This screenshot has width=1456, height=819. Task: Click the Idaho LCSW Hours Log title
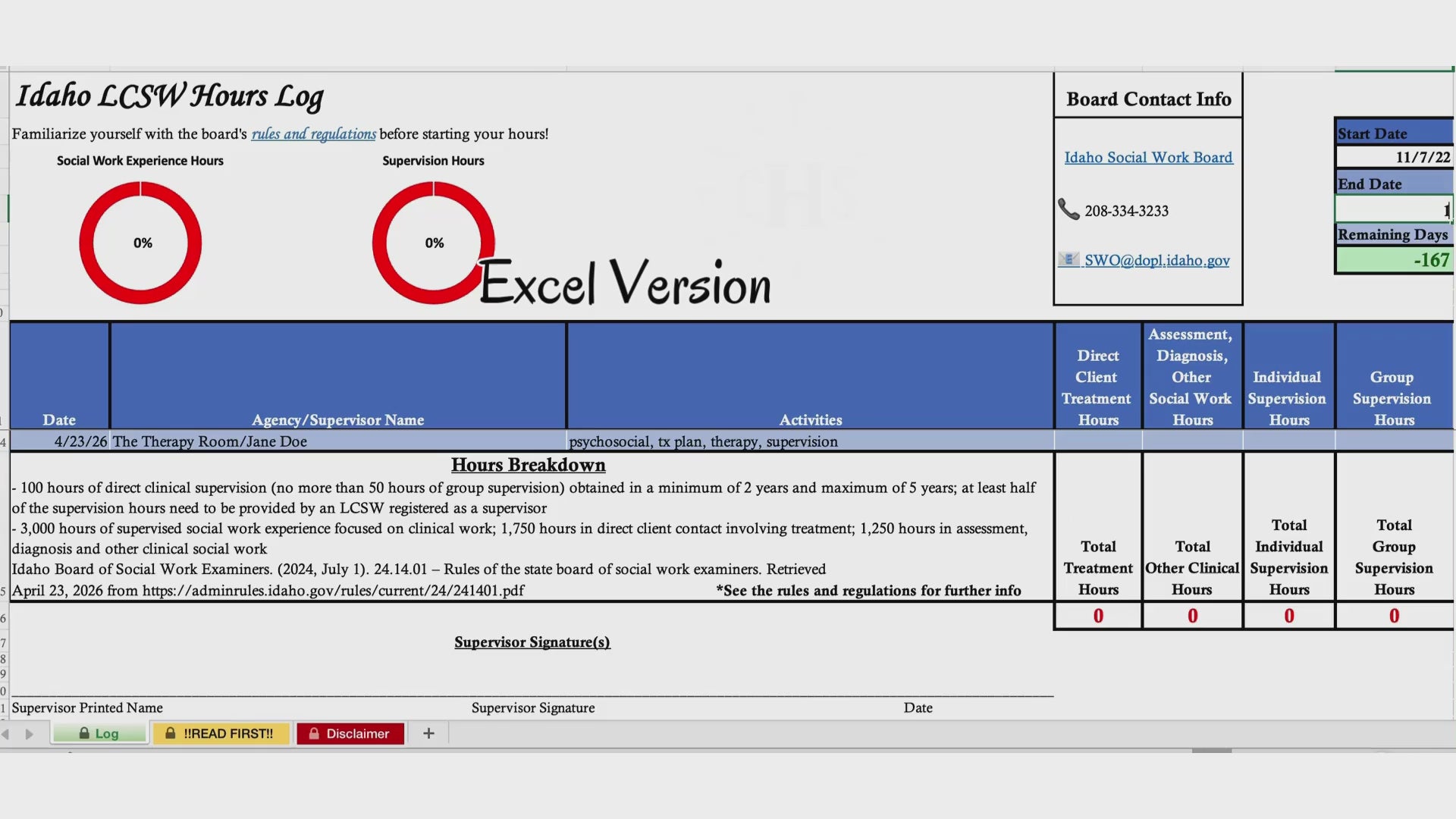pyautogui.click(x=170, y=96)
